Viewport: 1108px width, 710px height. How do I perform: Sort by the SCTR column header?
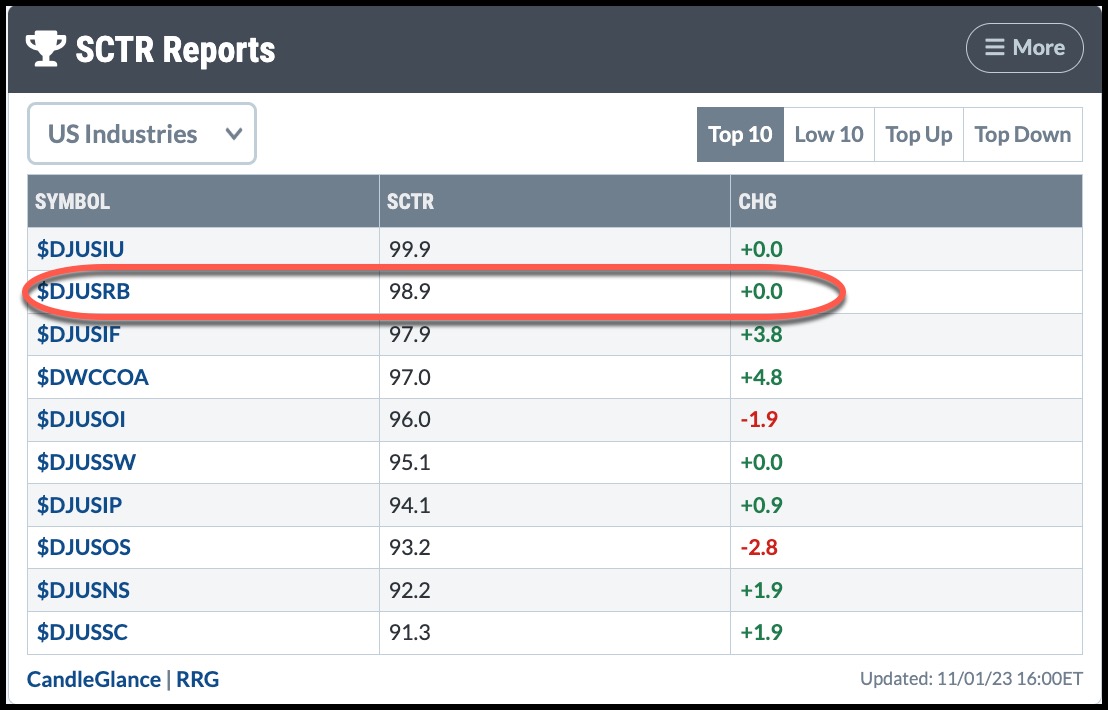click(410, 201)
